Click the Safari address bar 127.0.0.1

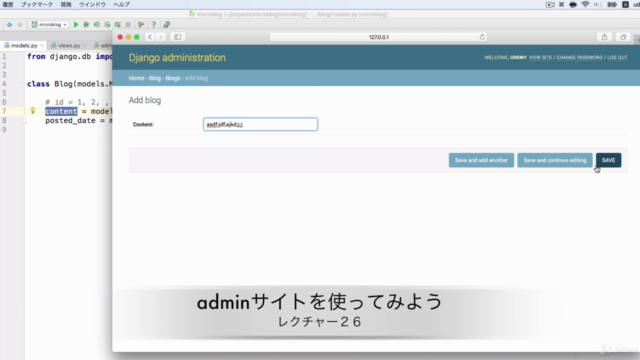(x=378, y=37)
